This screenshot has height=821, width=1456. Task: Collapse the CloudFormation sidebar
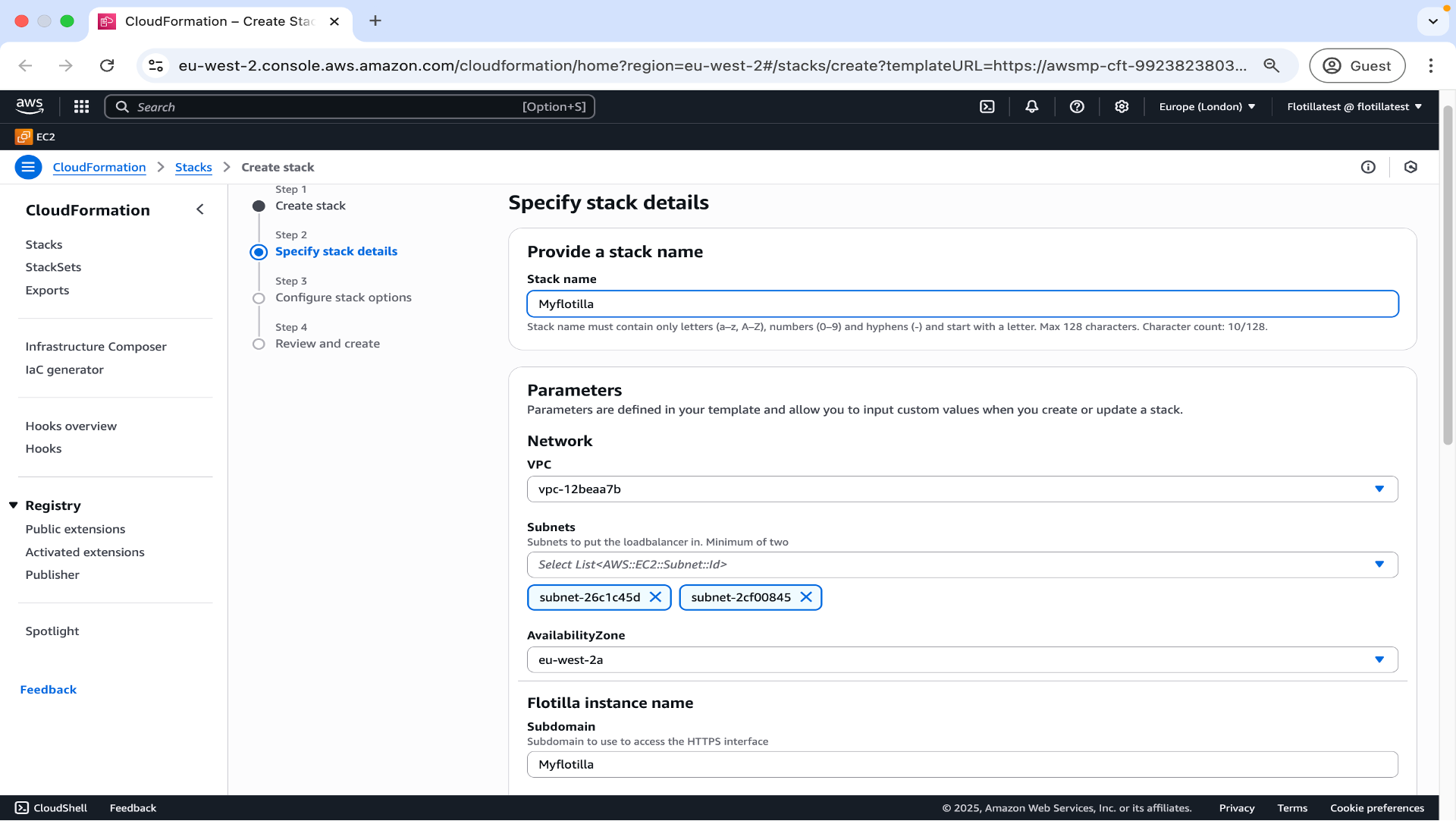coord(200,209)
